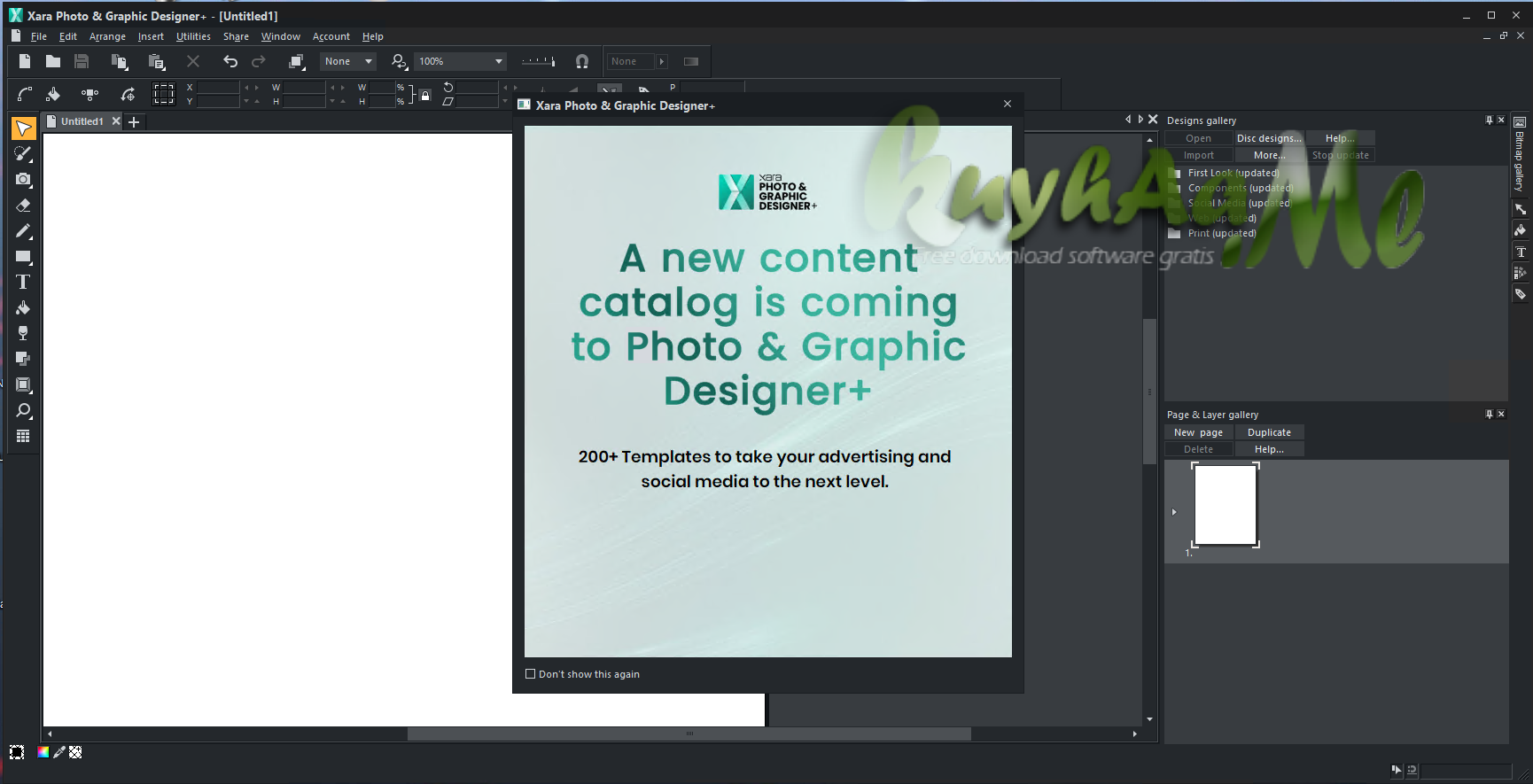The width and height of the screenshot is (1533, 784).
Task: Select the Transparency wine glass tool
Action: [x=24, y=333]
